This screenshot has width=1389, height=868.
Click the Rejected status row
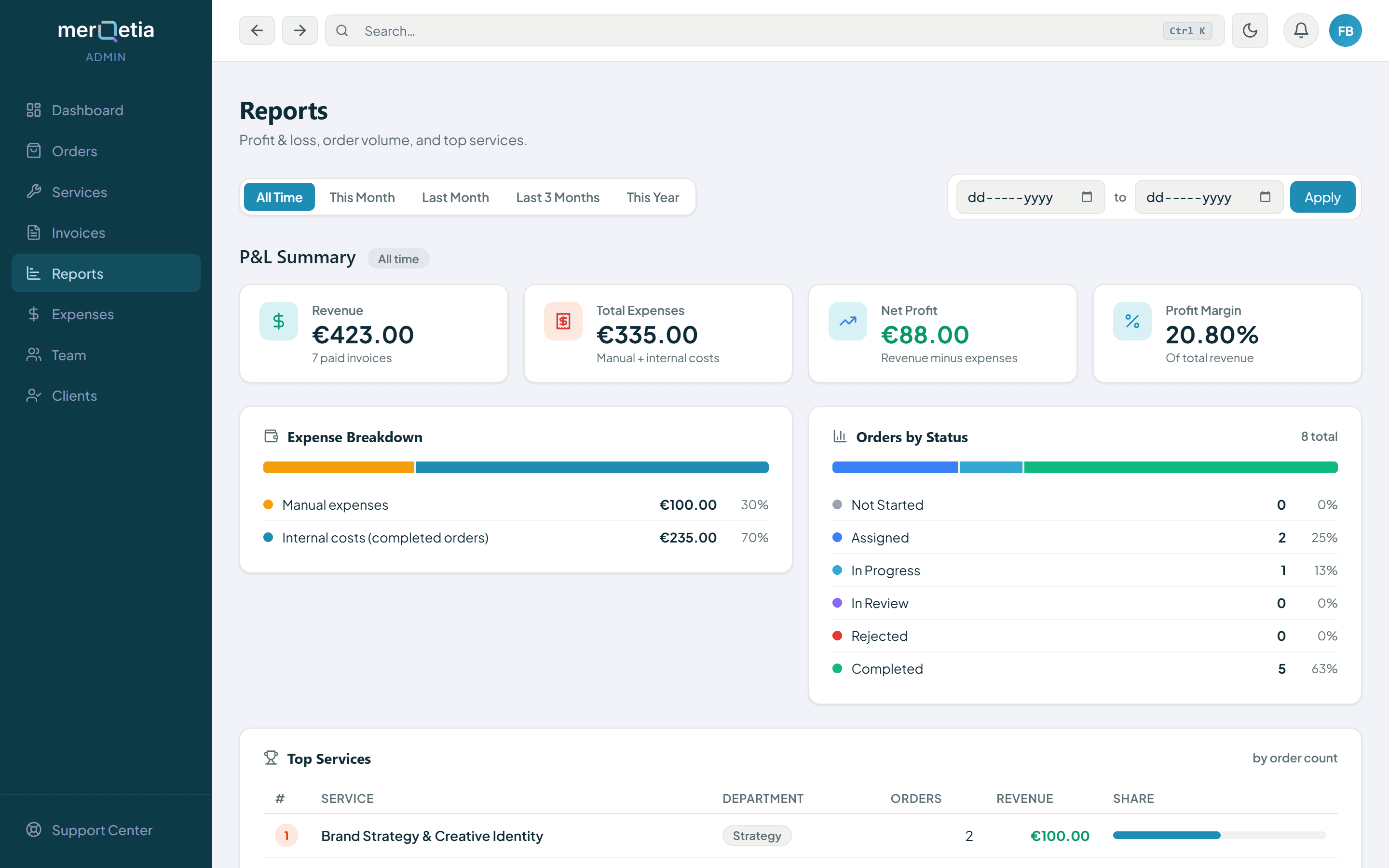(x=1084, y=636)
